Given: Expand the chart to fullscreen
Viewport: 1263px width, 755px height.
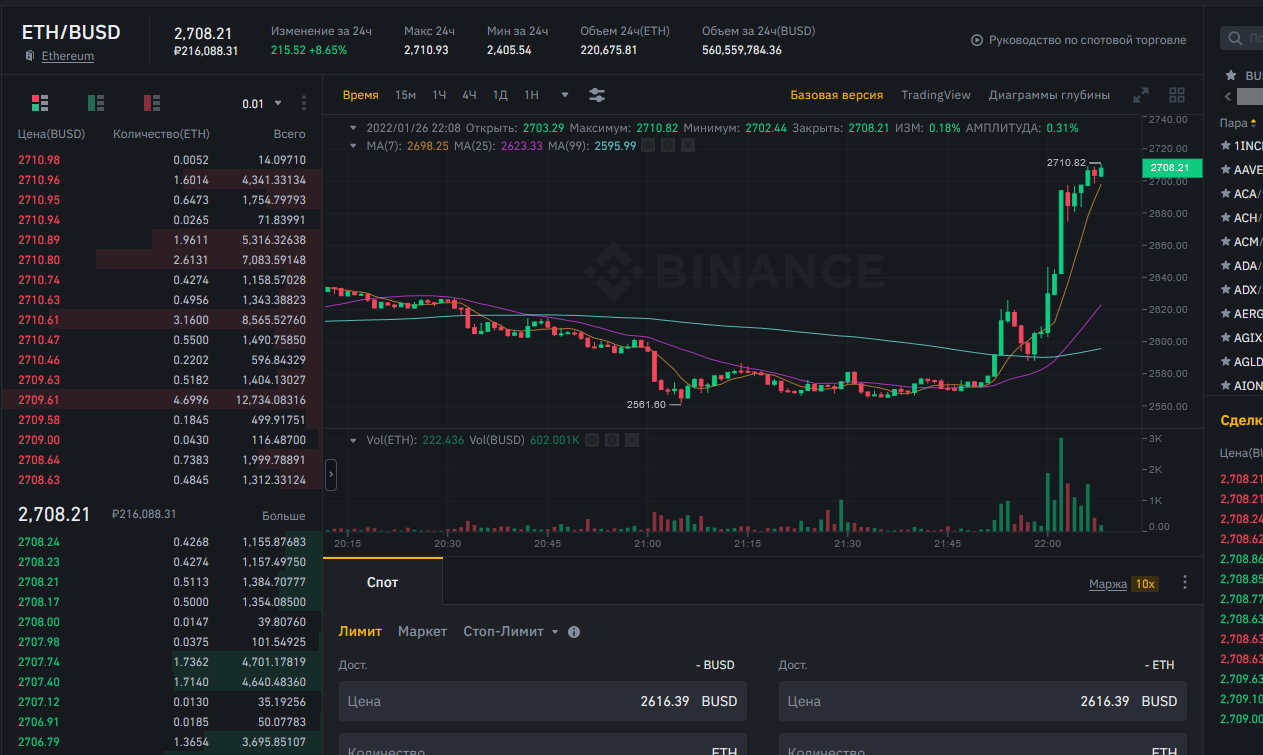Looking at the screenshot, I should (x=1140, y=95).
